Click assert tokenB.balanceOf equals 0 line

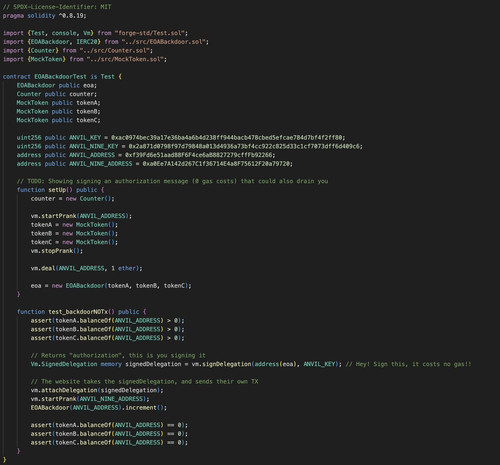click(109, 434)
